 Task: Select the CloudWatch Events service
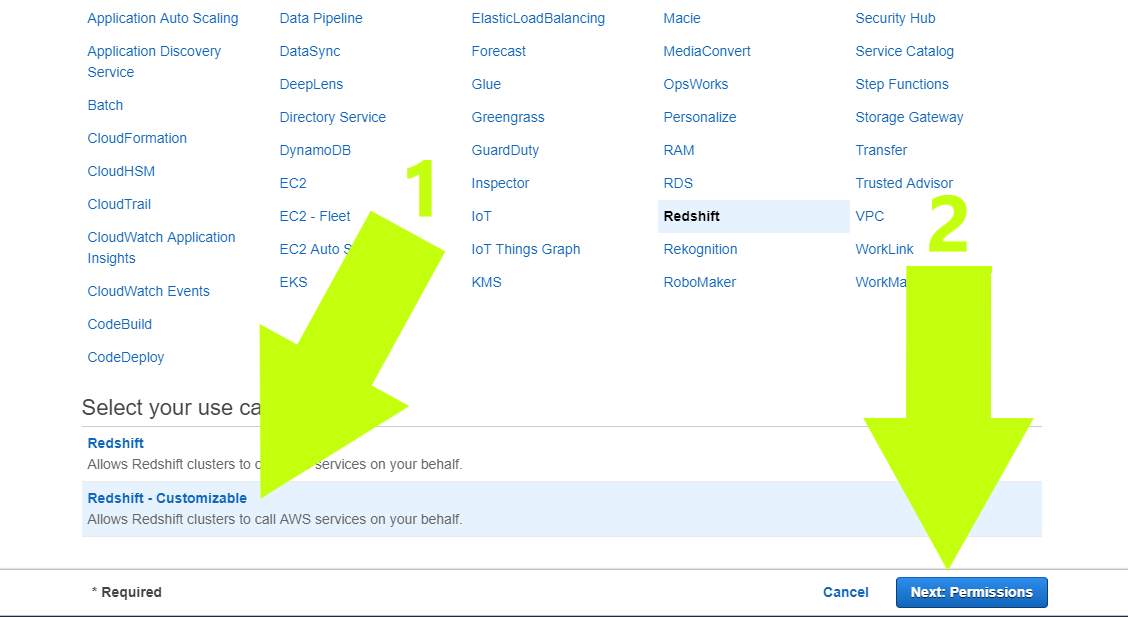[x=148, y=291]
